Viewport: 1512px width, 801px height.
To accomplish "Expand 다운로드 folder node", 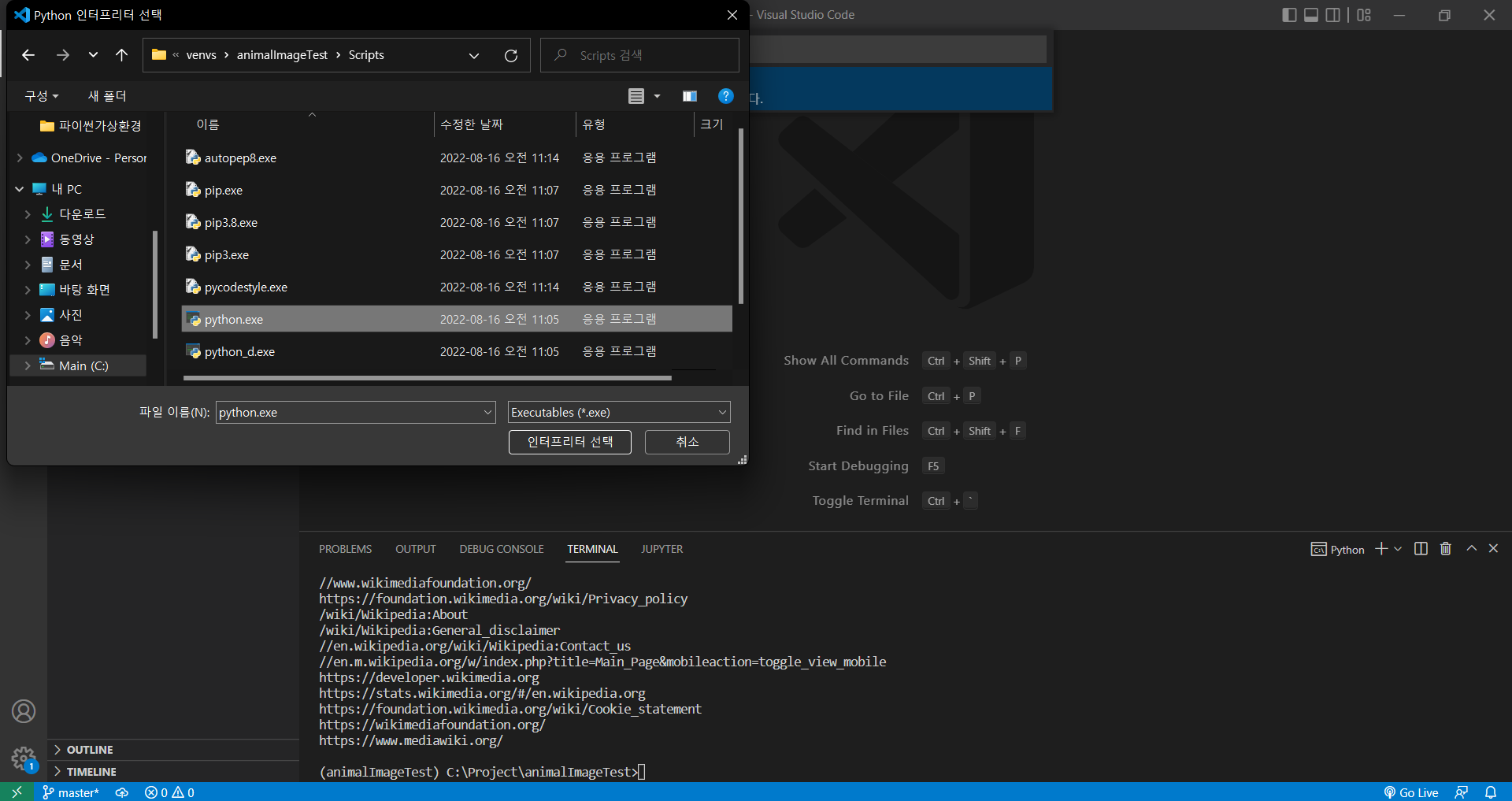I will (28, 214).
